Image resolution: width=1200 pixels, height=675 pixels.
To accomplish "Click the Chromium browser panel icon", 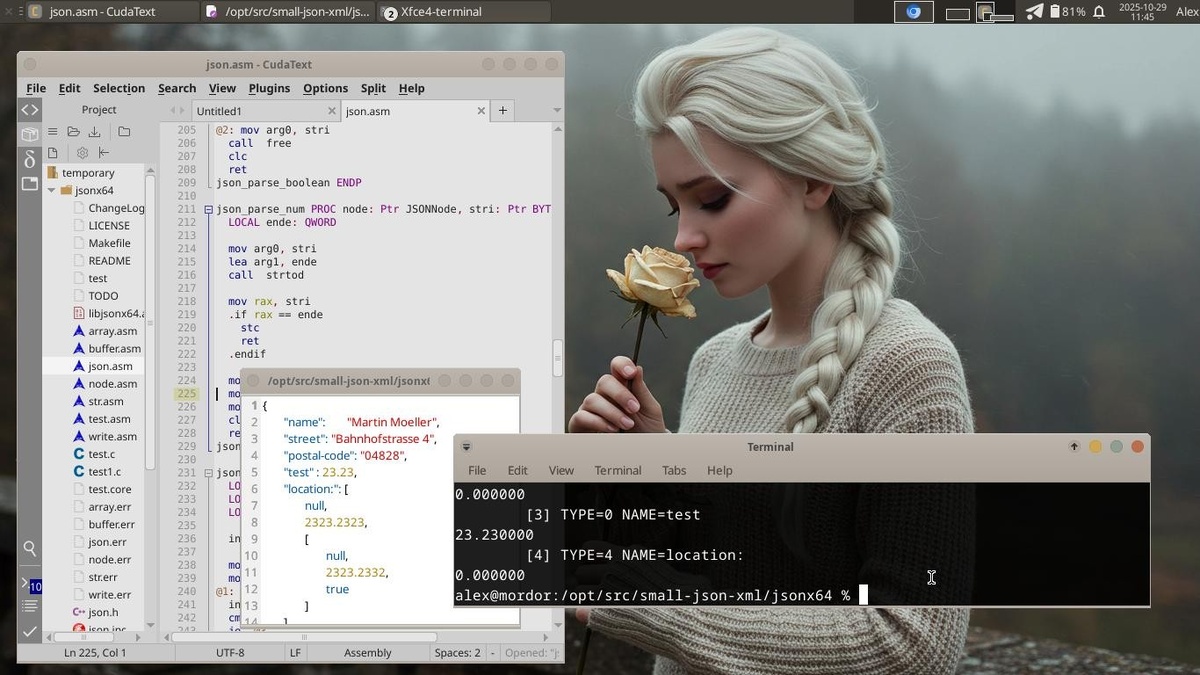I will [913, 12].
